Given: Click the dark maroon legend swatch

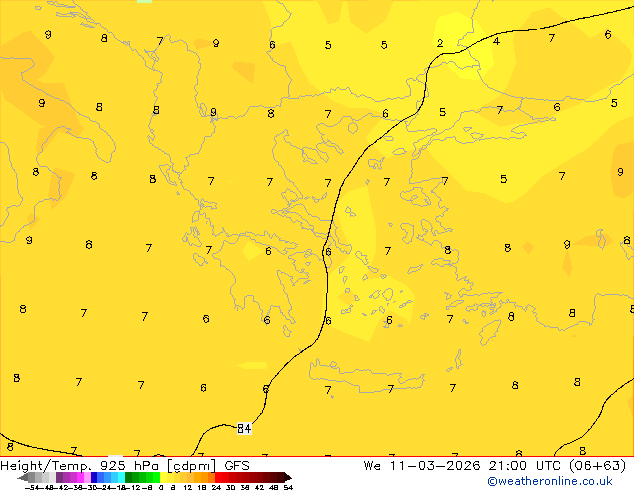Looking at the screenshot, I should click(x=281, y=477).
